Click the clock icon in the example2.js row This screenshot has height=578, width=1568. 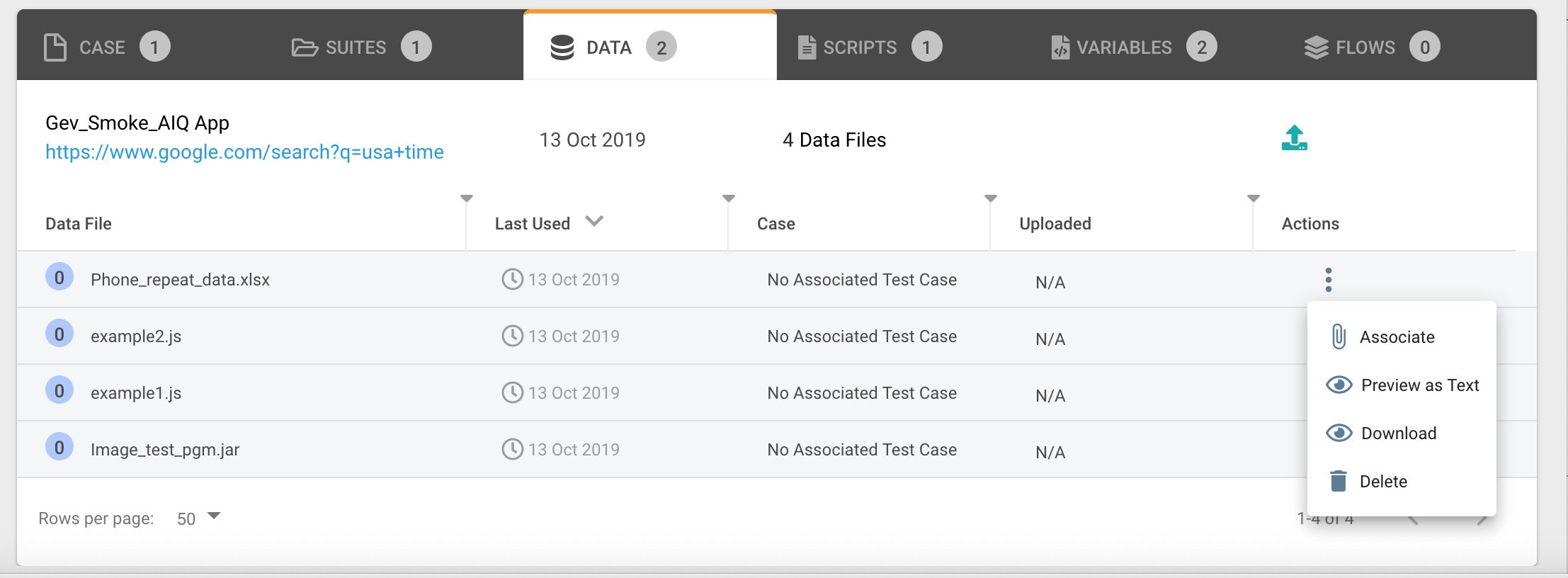point(512,336)
